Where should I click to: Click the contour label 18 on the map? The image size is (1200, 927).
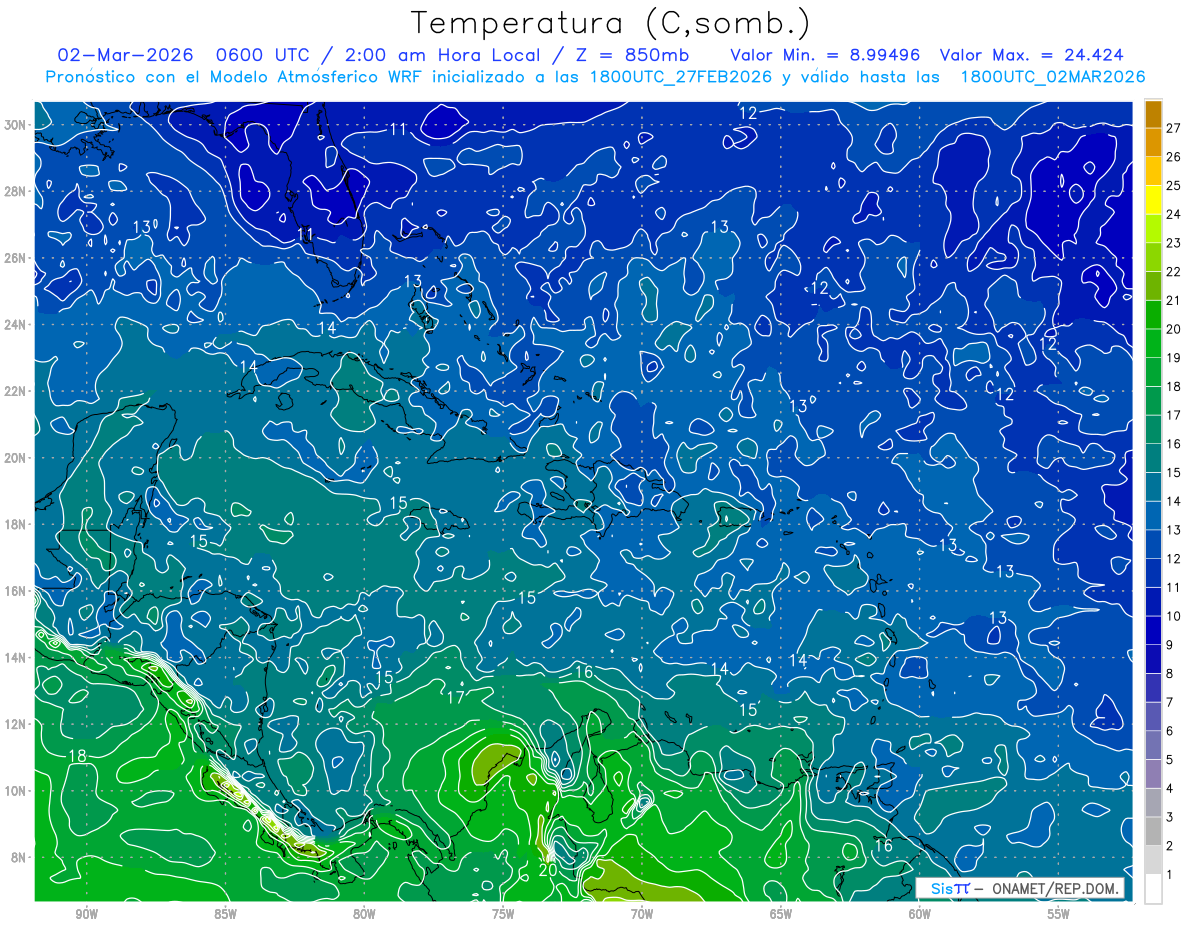coord(77,756)
